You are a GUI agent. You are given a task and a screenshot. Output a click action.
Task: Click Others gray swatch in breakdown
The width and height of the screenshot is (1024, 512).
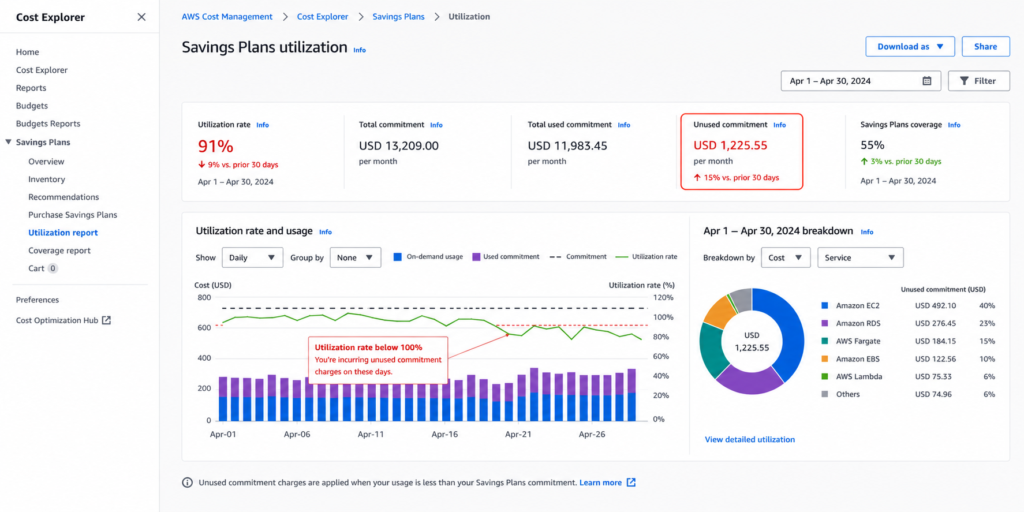click(824, 394)
